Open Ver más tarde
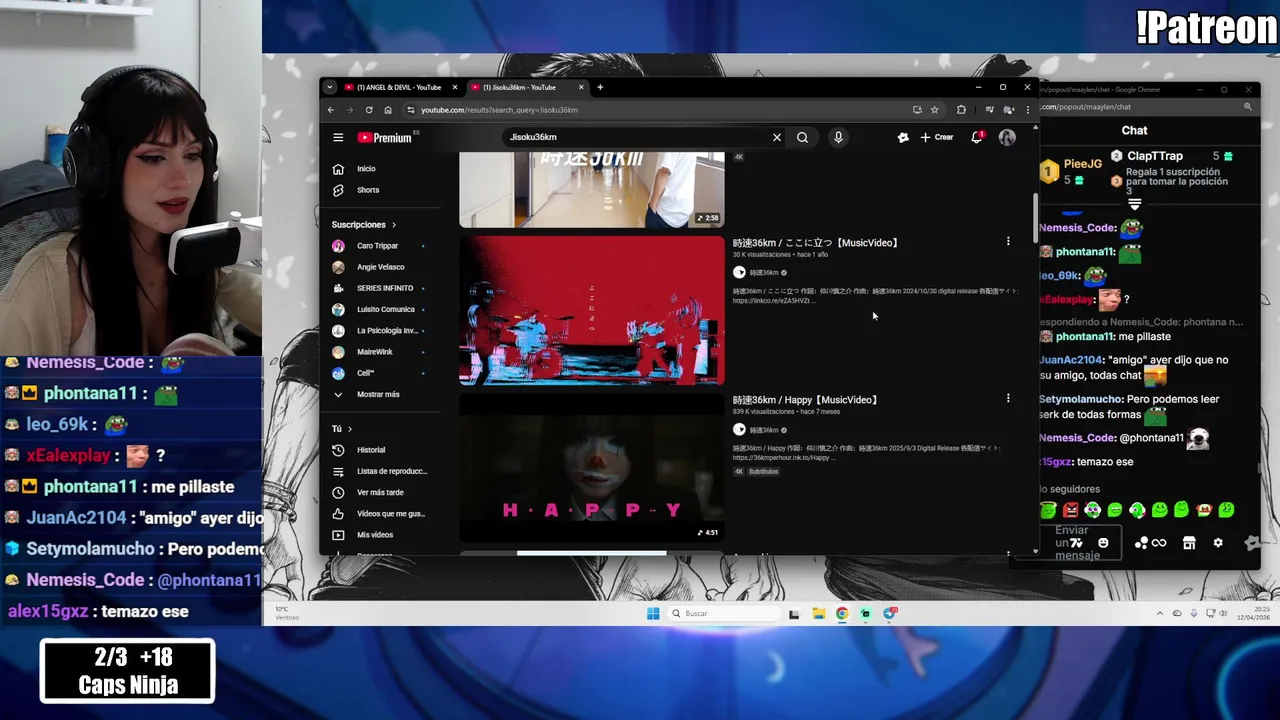The height and width of the screenshot is (720, 1280). click(x=380, y=492)
